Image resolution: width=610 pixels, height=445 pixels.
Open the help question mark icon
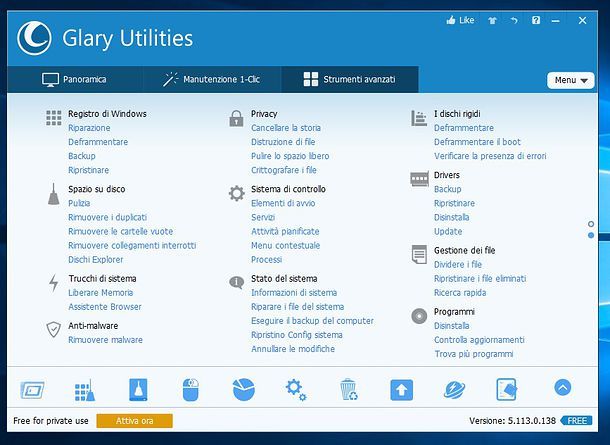tap(536, 20)
